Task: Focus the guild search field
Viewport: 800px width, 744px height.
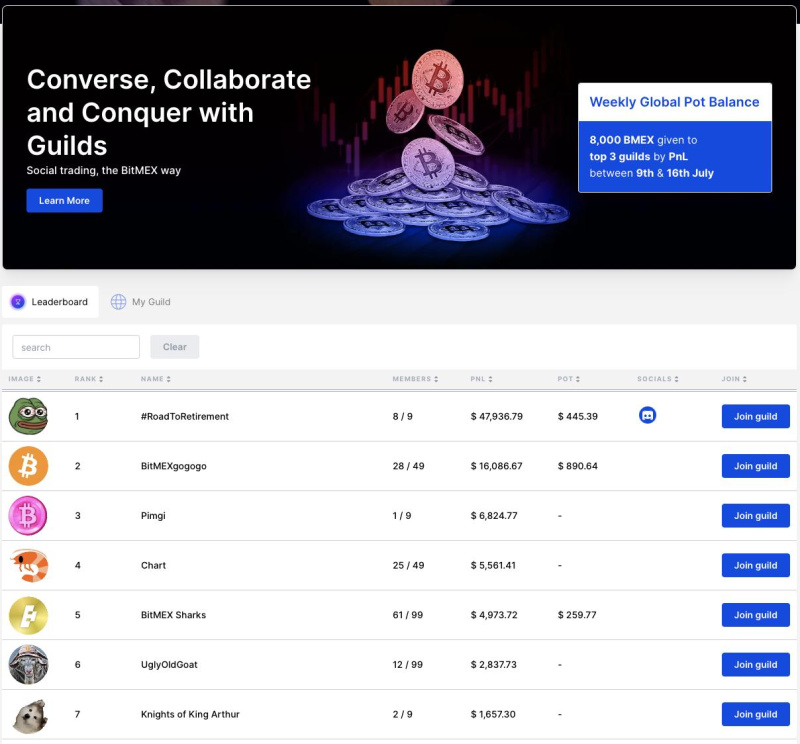Action: click(76, 347)
